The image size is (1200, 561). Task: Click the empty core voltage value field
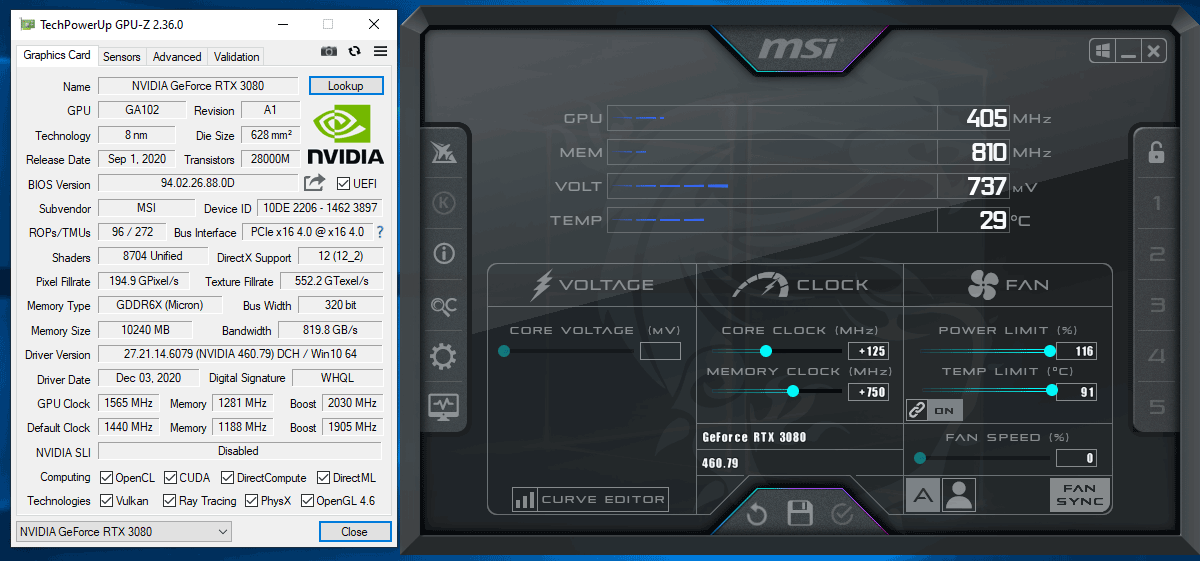pos(660,351)
